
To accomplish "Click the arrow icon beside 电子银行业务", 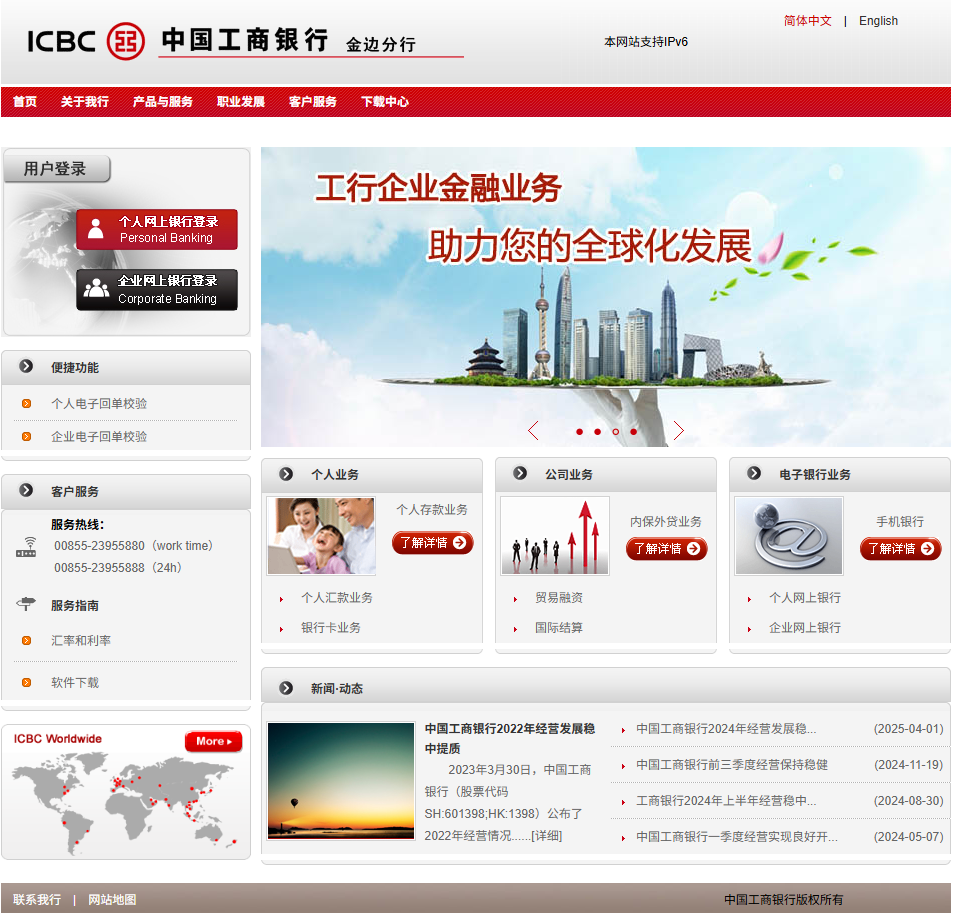I will [754, 473].
